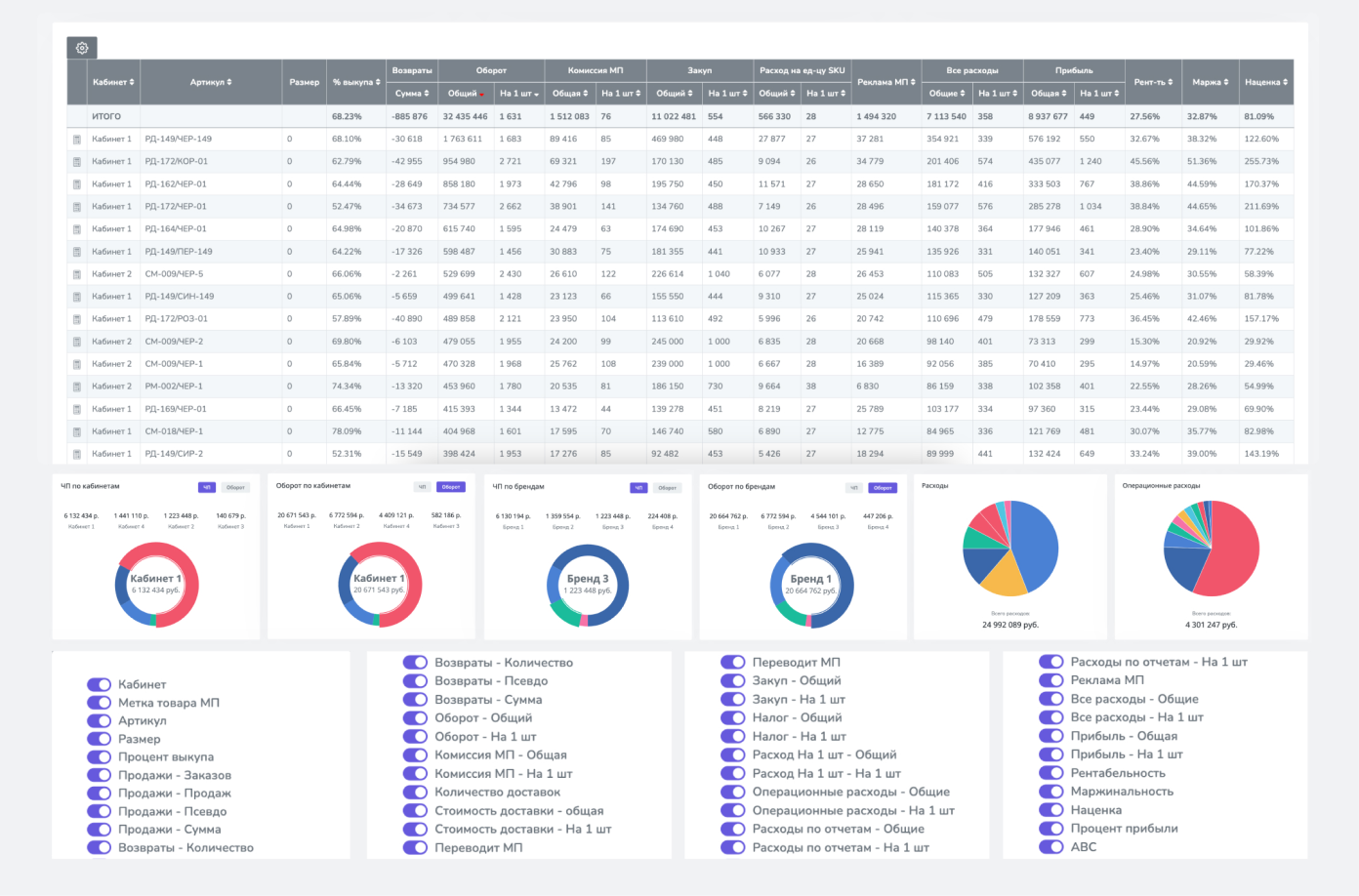
Task: Toggle the Кабинет column switch
Action: (x=99, y=685)
